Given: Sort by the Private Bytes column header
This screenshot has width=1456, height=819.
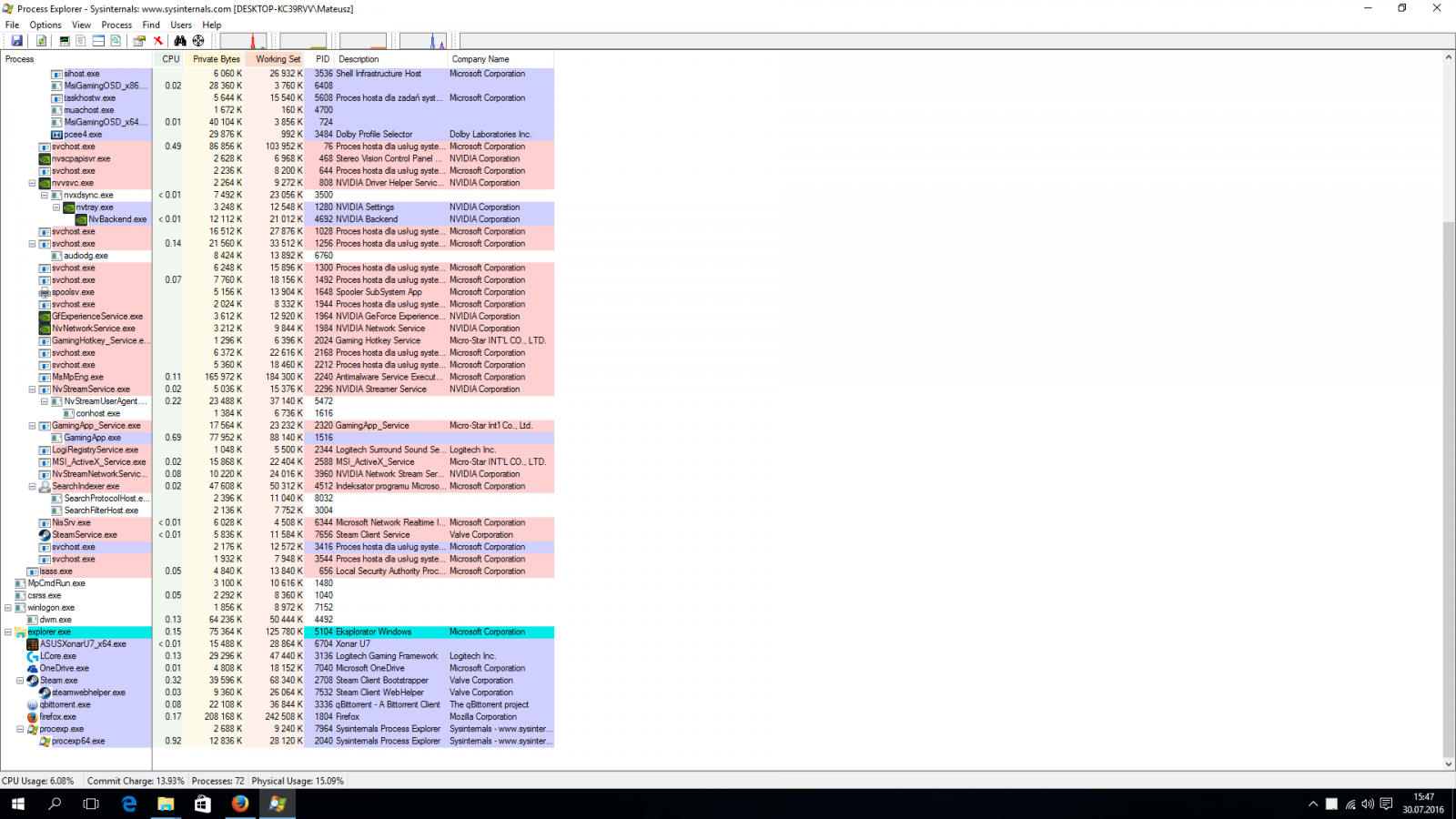Looking at the screenshot, I should pos(216,59).
